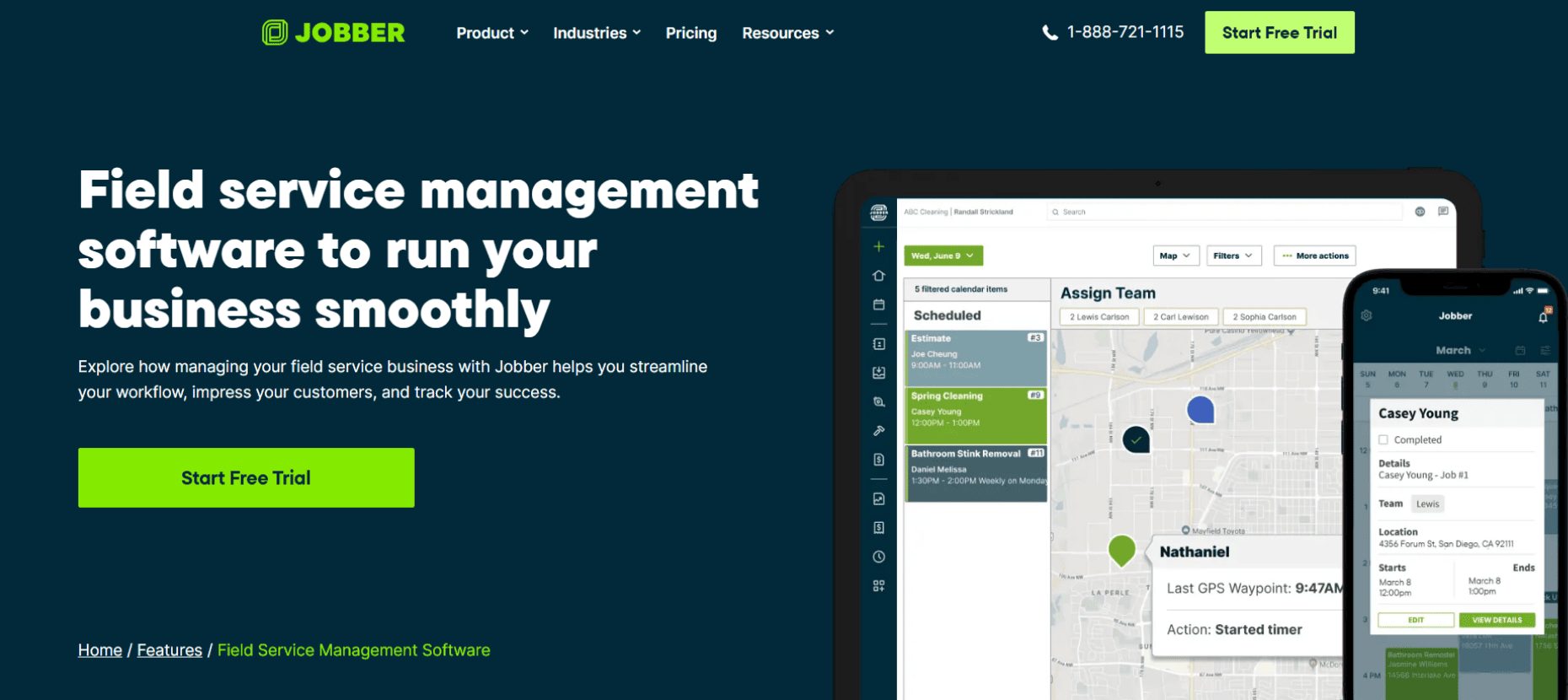Click the Reports chart icon in tablet sidebar
Viewport: 1568px width, 700px height.
point(878,499)
